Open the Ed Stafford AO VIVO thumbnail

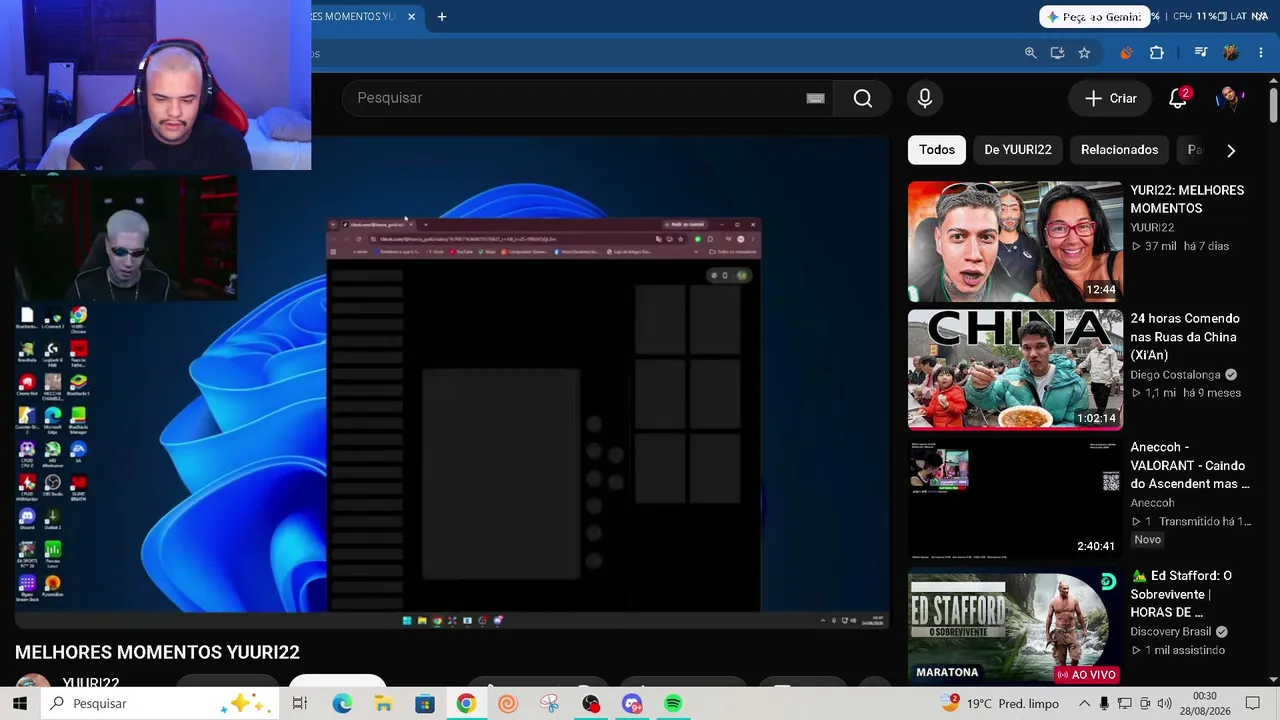tap(1015, 627)
